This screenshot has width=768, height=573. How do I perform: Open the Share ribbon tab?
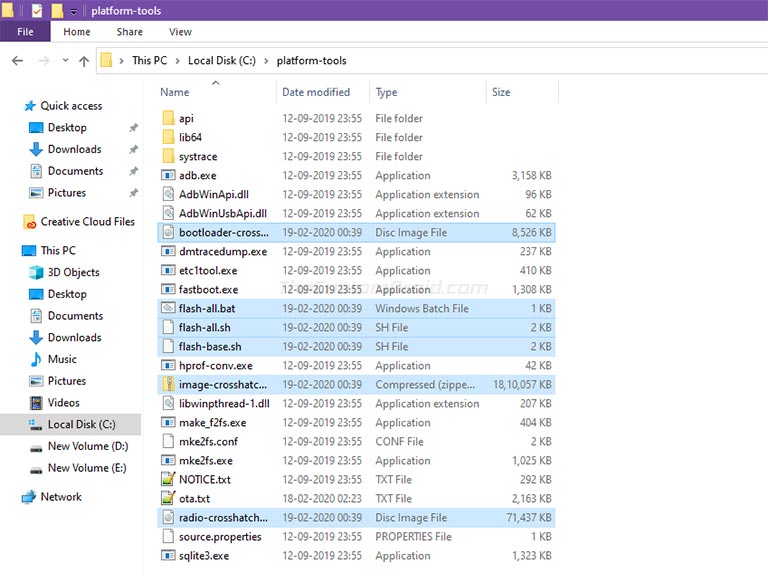(130, 32)
